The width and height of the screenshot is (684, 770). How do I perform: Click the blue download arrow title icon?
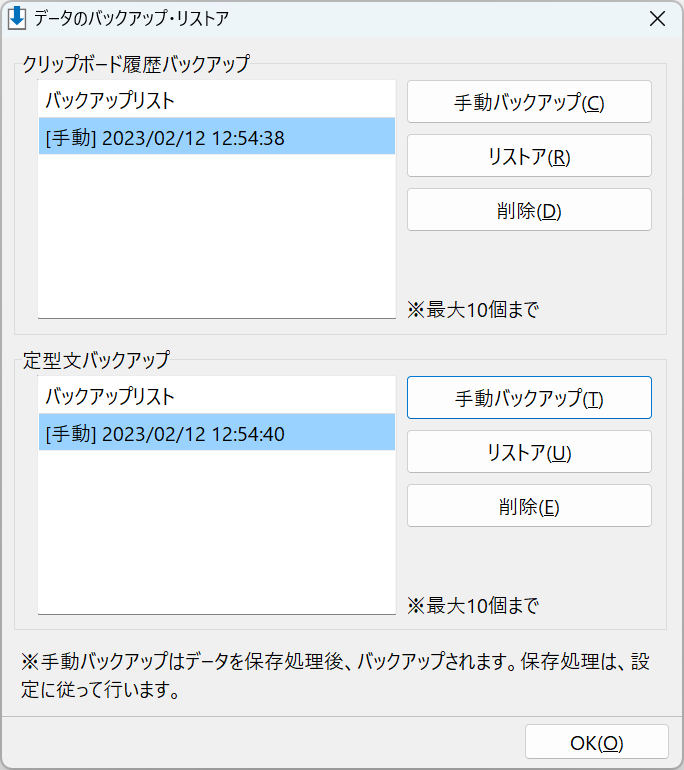17,19
